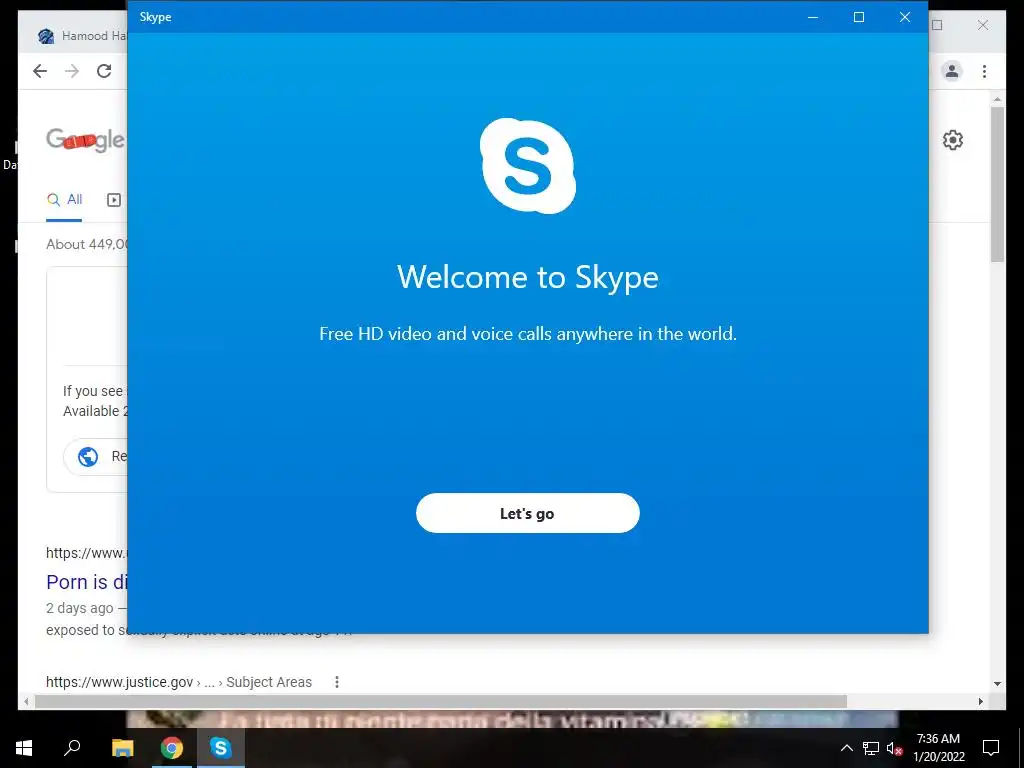Viewport: 1024px width, 768px height.
Task: Select the Videos tab icon in Google
Action: click(114, 200)
